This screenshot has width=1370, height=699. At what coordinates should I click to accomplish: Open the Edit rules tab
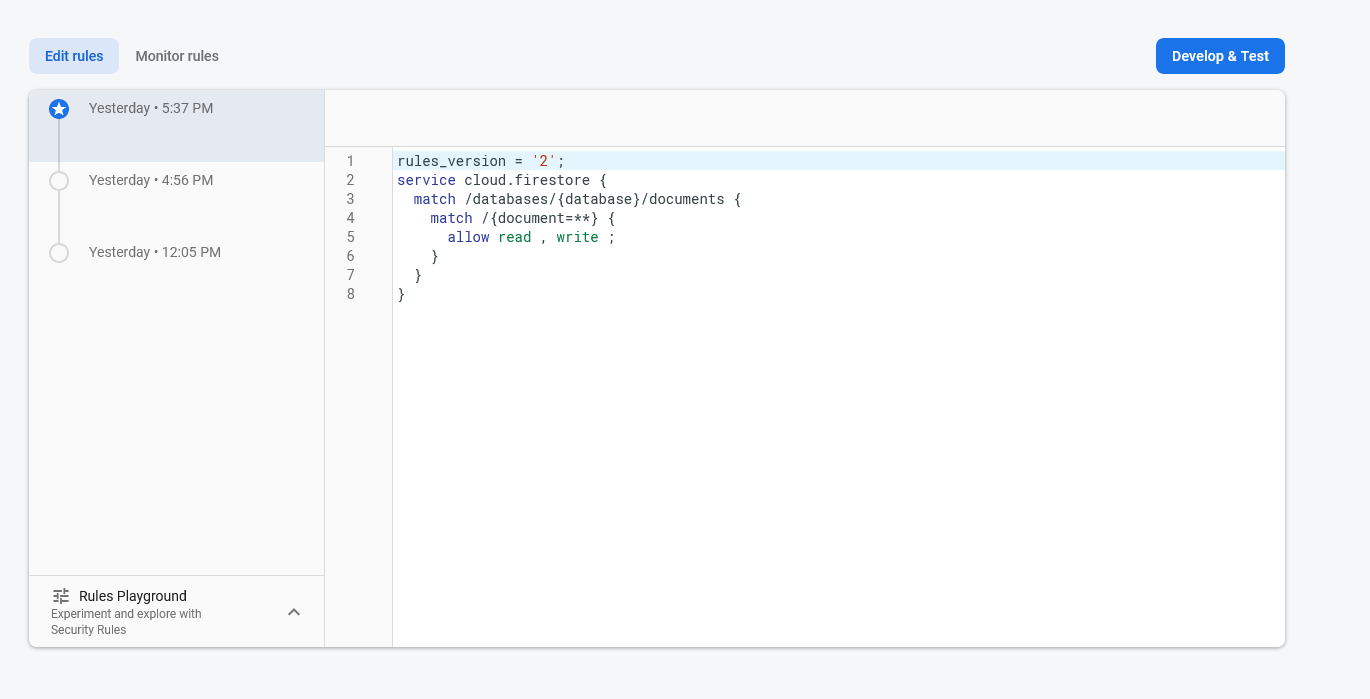pos(73,56)
